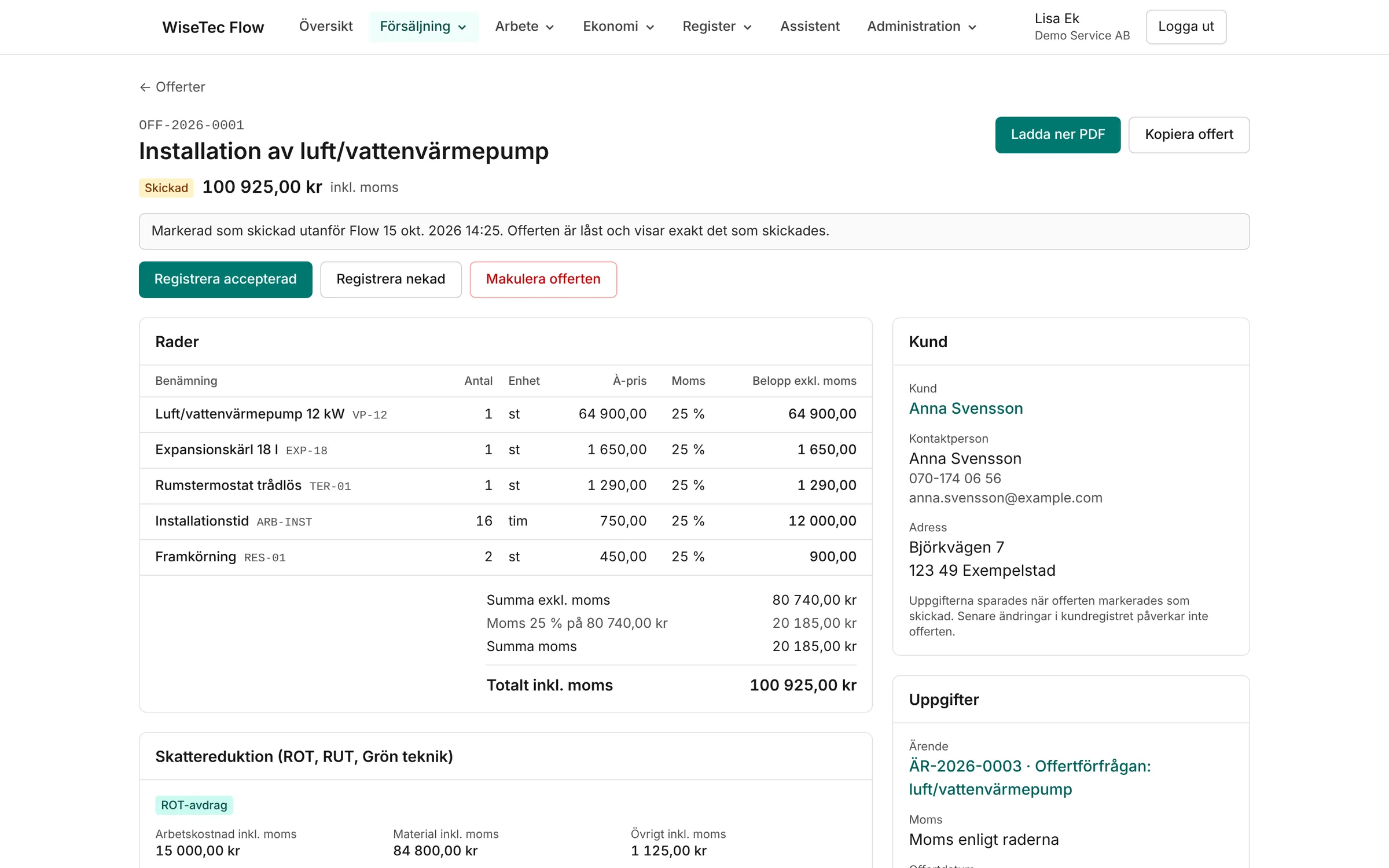Download the offer via Ladda ner PDF
The width and height of the screenshot is (1389, 868).
(x=1057, y=135)
